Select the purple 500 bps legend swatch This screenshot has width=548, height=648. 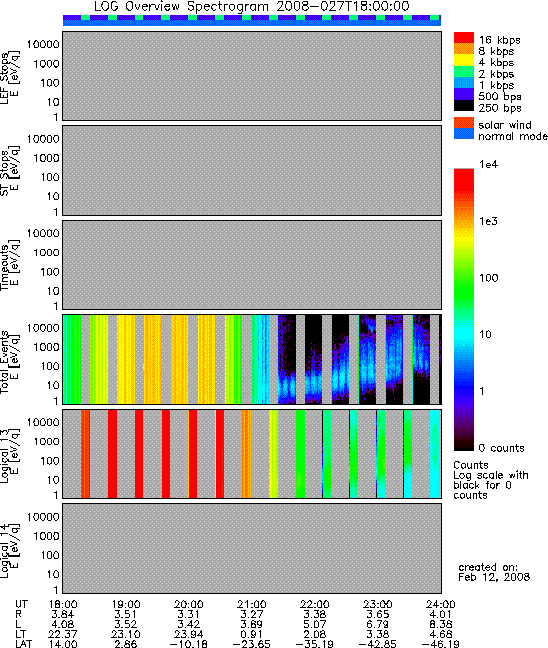[464, 94]
